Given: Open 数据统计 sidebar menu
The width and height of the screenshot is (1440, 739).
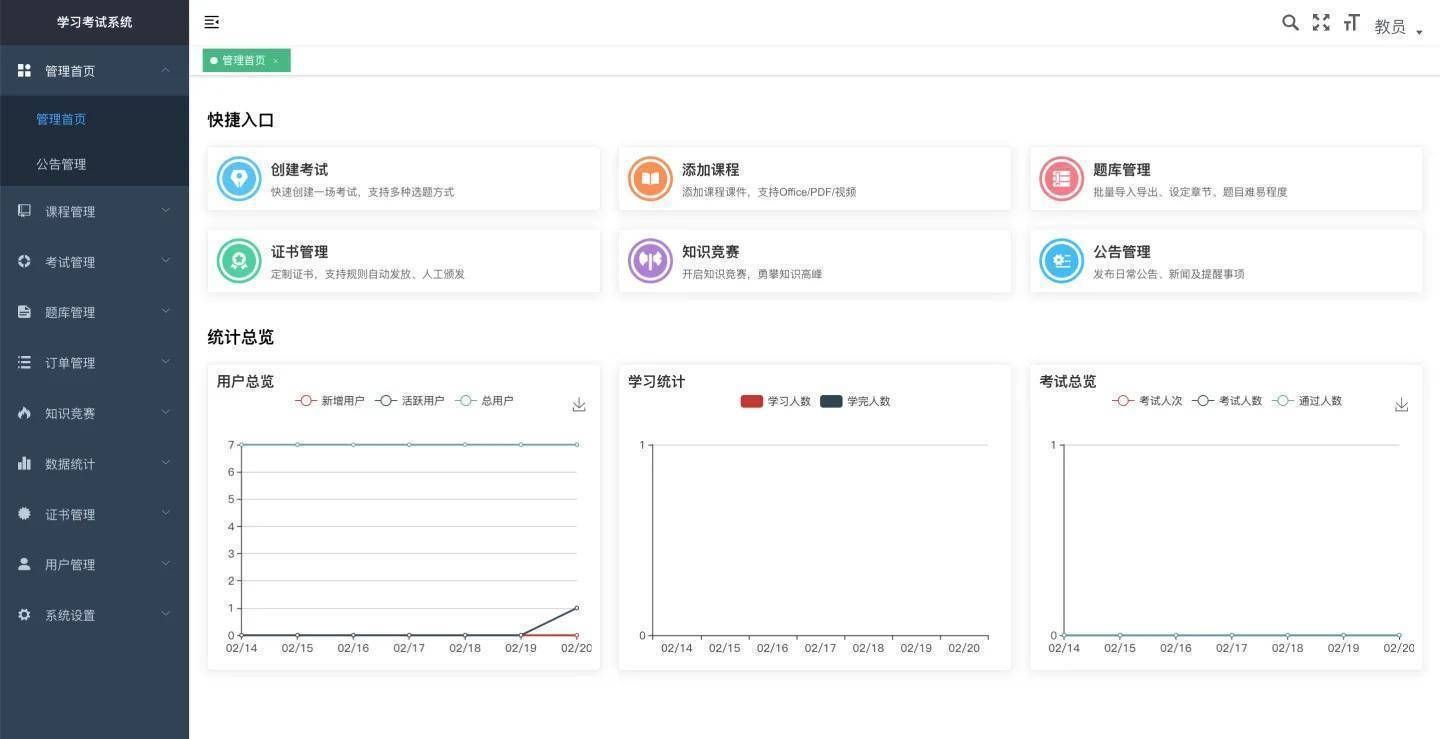Looking at the screenshot, I should pos(94,464).
